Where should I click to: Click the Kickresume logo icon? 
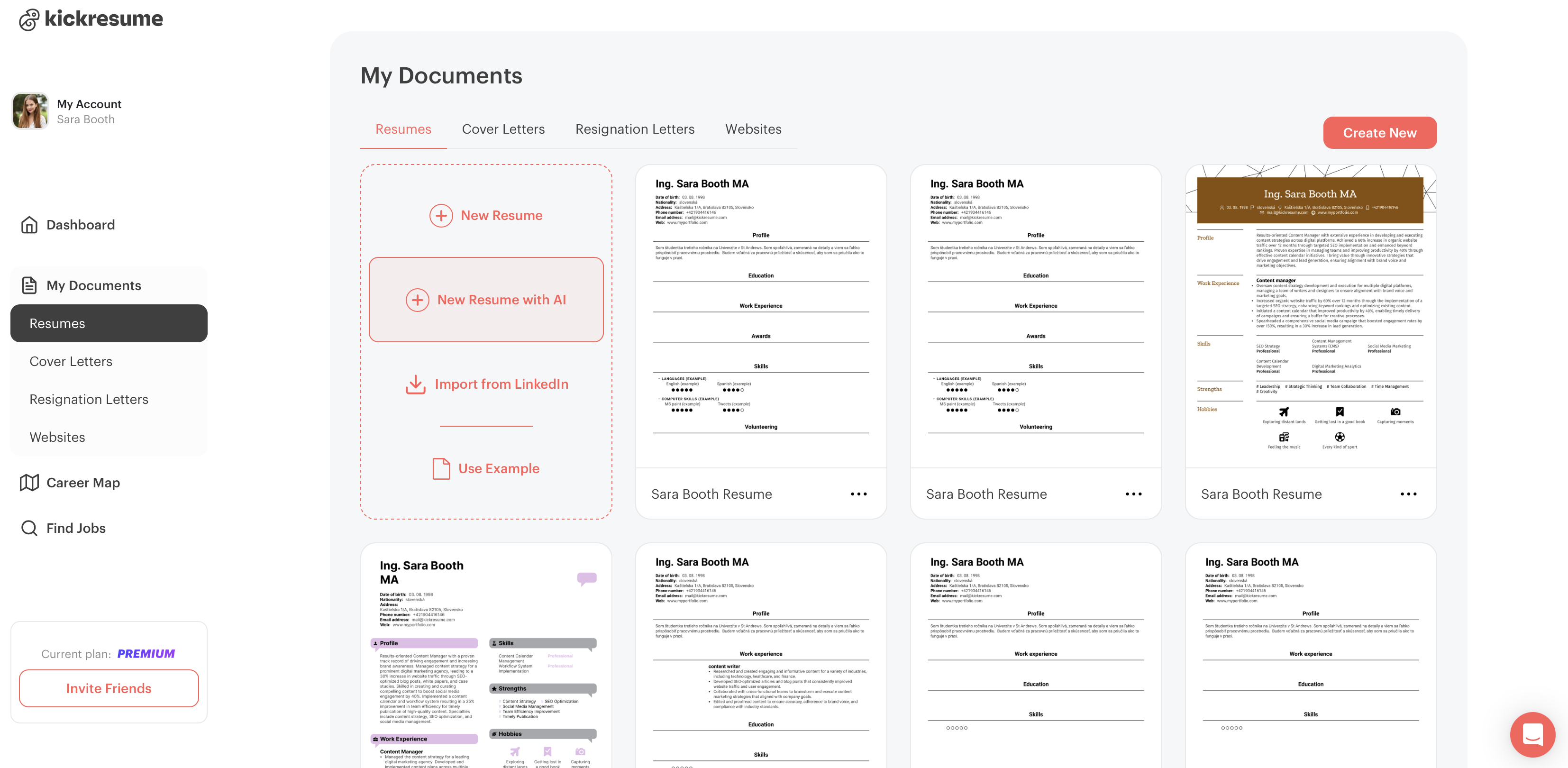click(x=28, y=19)
